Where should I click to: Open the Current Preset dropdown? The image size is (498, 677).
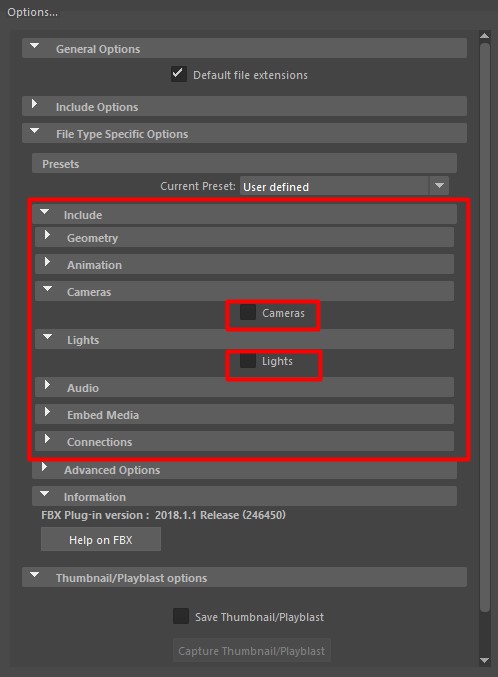[x=439, y=186]
